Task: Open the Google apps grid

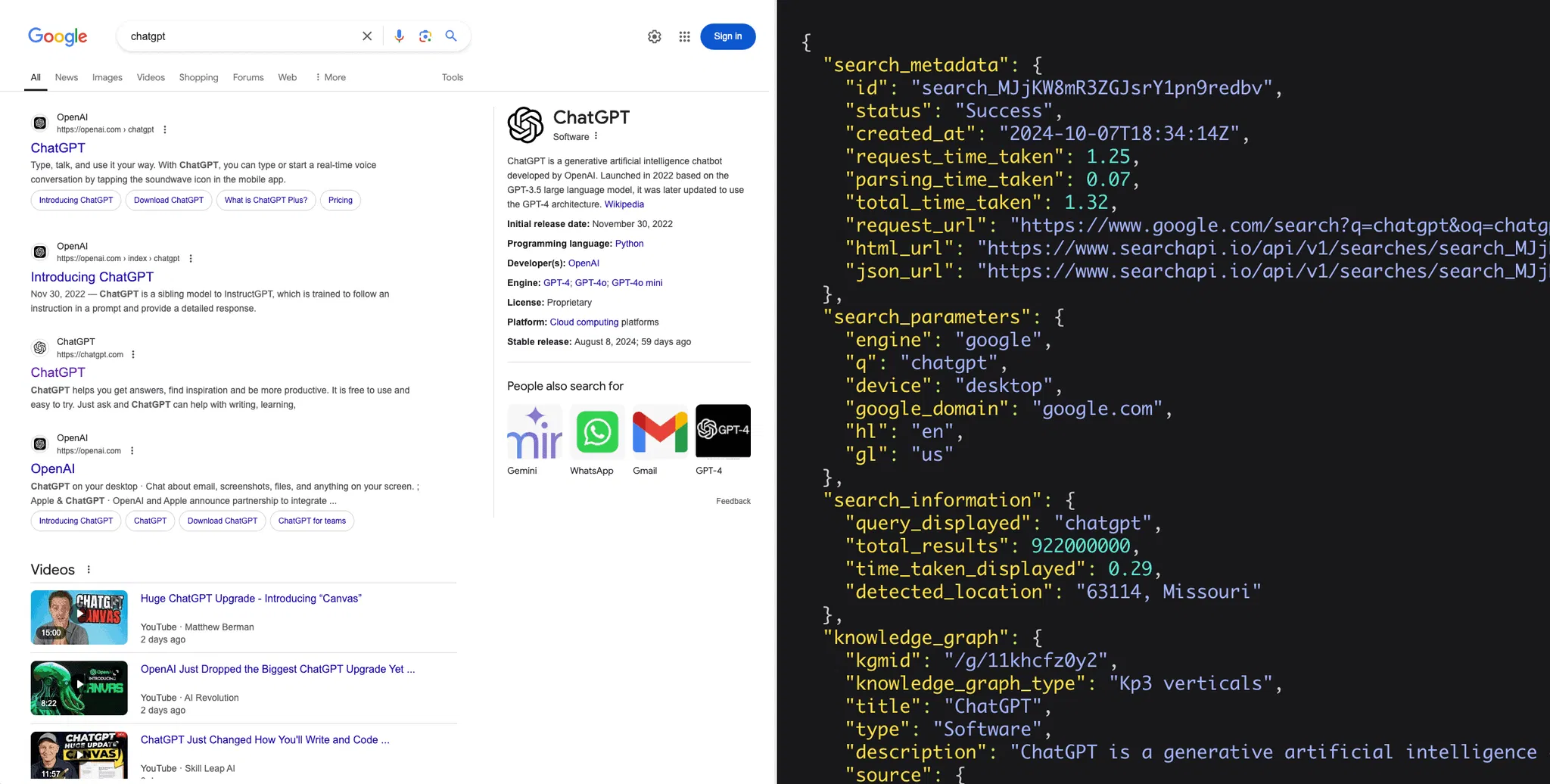Action: click(684, 36)
